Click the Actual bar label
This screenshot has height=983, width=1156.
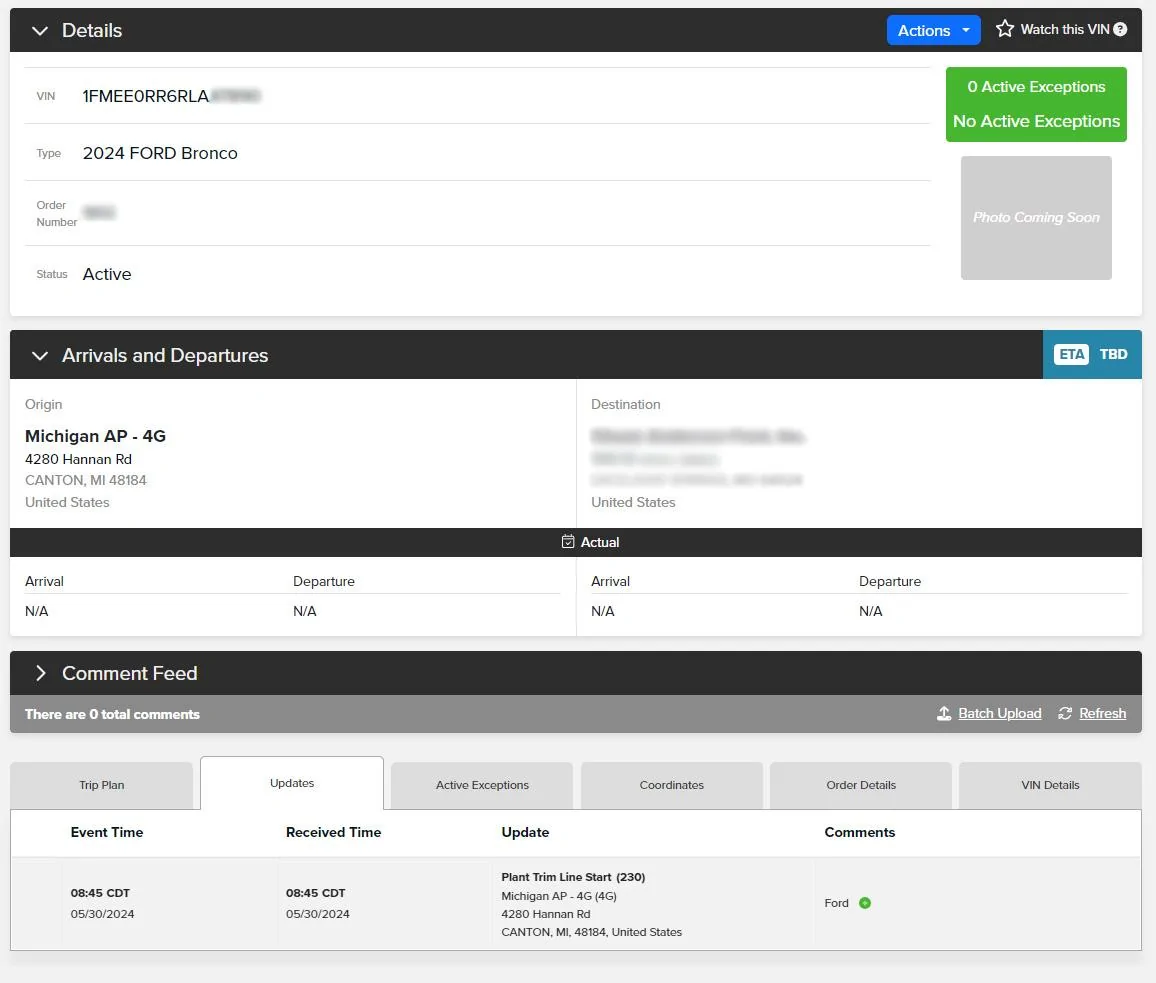[x=599, y=542]
